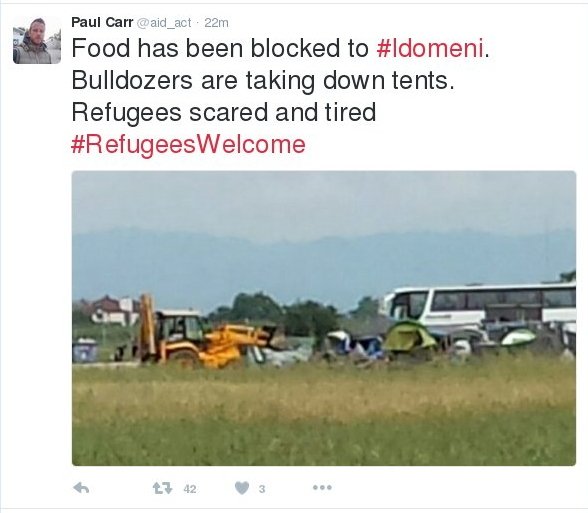Click the 22m timestamp link
The image size is (588, 513).
click(216, 23)
